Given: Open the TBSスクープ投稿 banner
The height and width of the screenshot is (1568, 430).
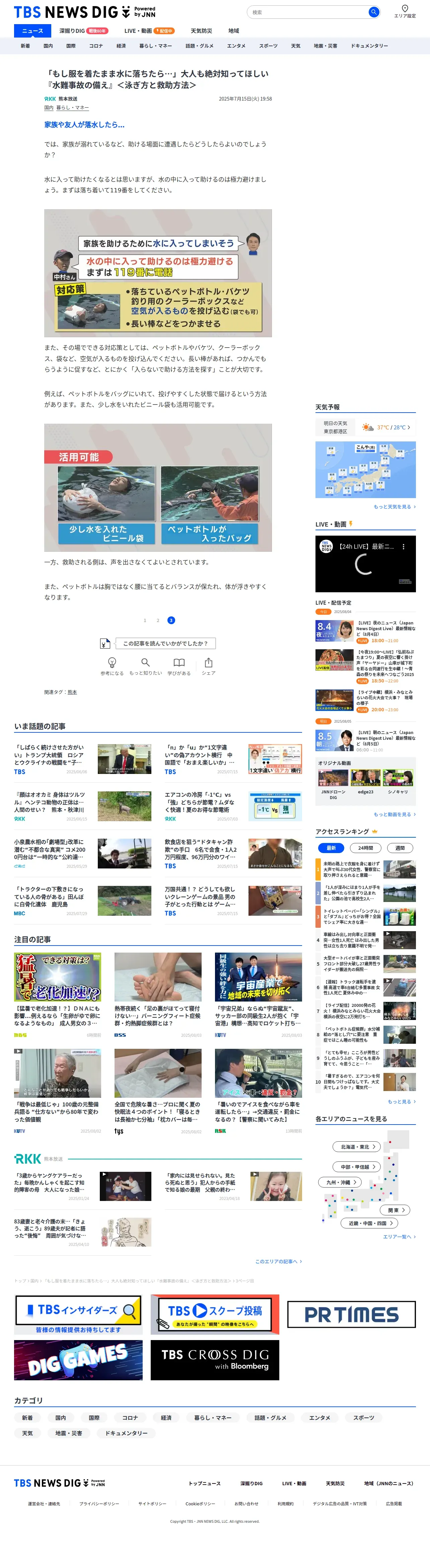Looking at the screenshot, I should (x=215, y=1315).
